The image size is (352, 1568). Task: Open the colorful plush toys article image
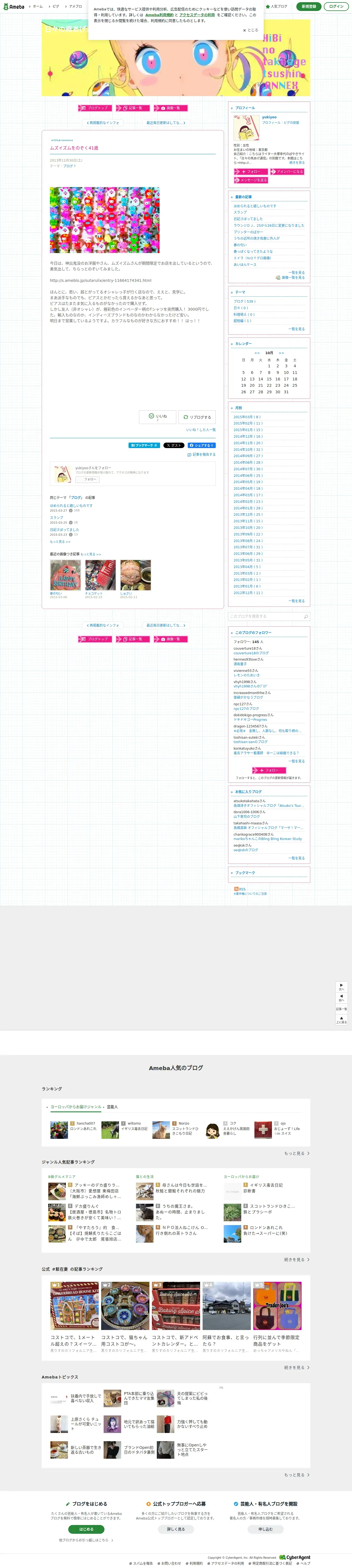pyautogui.click(x=105, y=220)
